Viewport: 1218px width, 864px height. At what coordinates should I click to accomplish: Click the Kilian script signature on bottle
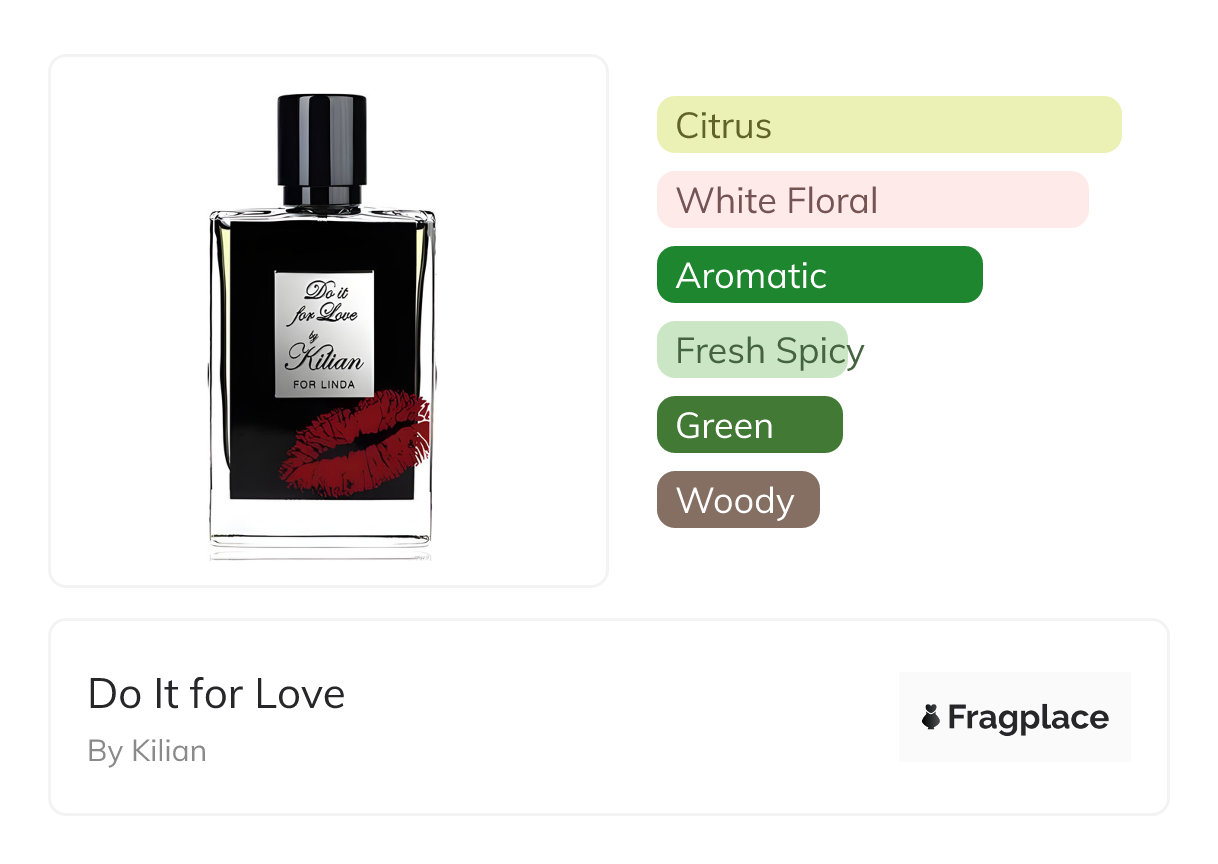(325, 357)
